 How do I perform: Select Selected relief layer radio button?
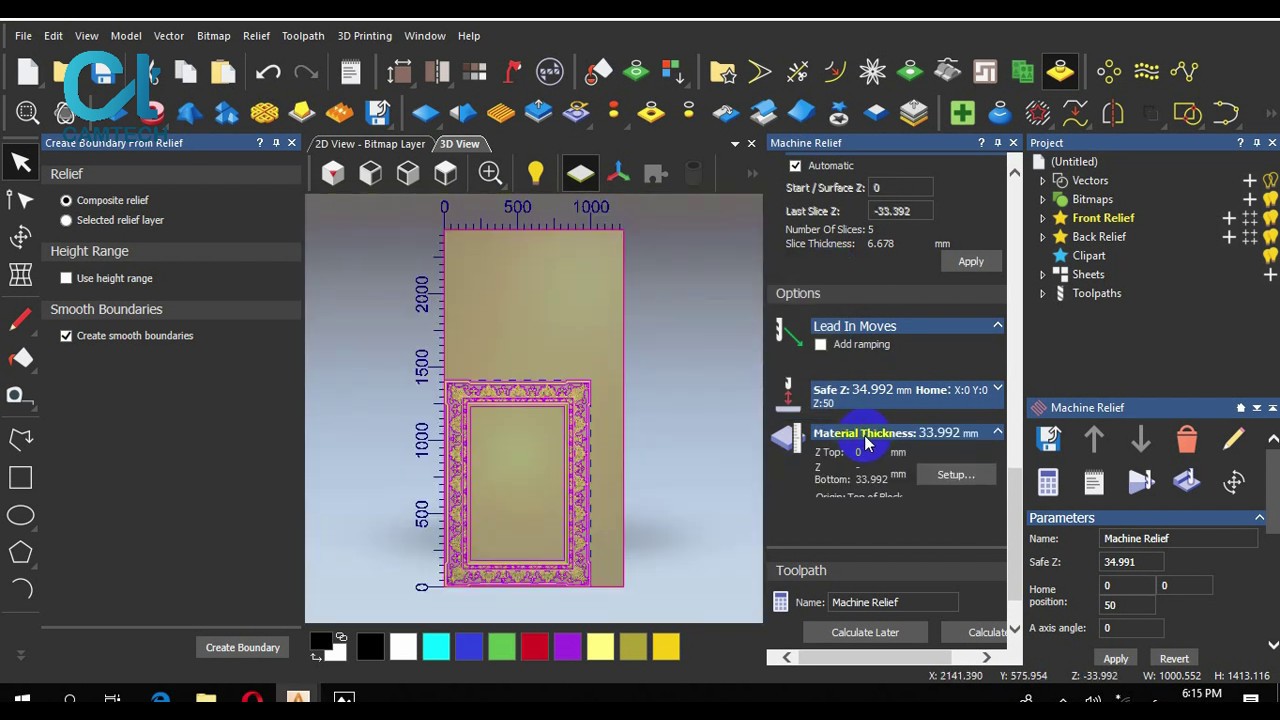coord(66,220)
